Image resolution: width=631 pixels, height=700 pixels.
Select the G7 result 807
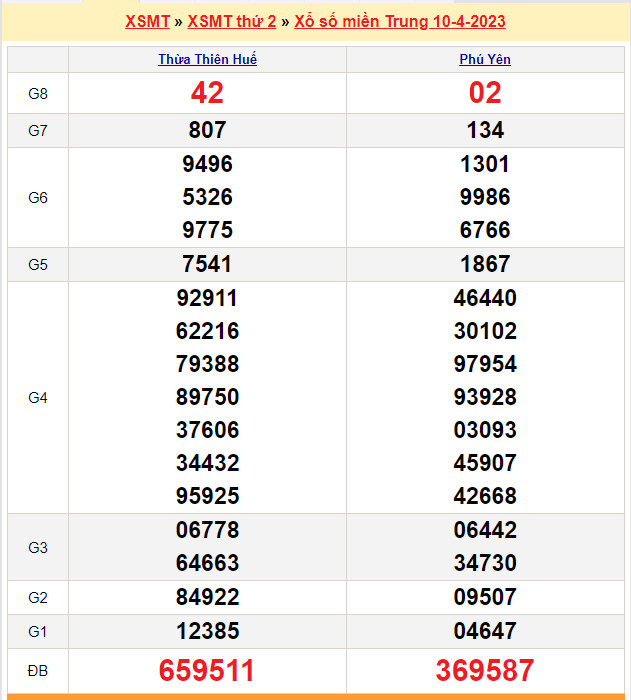(207, 130)
